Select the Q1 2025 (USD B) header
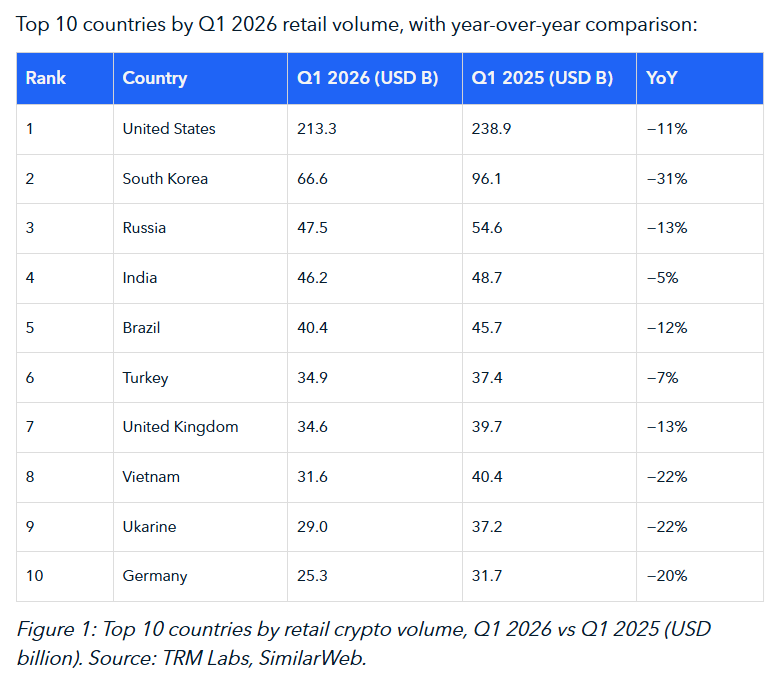Image resolution: width=779 pixels, height=696 pixels. (x=542, y=78)
